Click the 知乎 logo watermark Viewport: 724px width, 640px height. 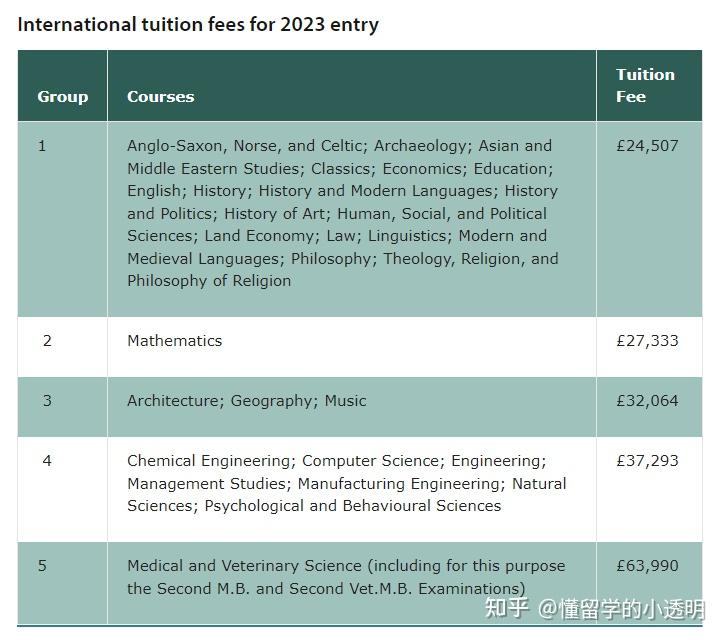[506, 608]
